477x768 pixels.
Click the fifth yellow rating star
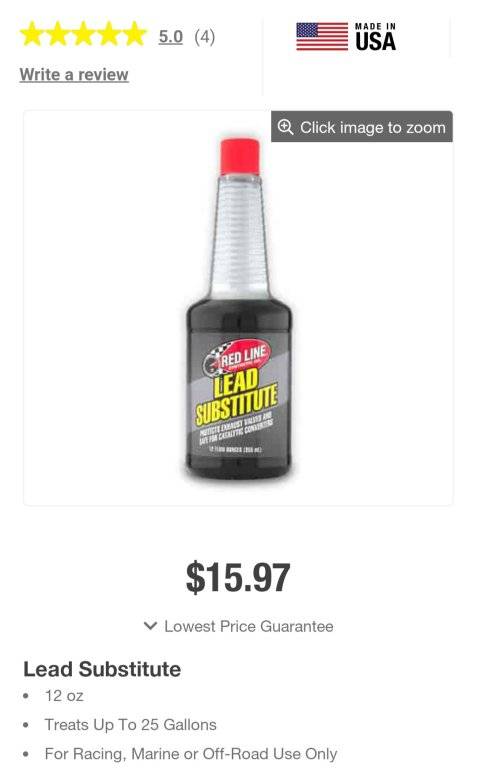pyautogui.click(x=134, y=34)
